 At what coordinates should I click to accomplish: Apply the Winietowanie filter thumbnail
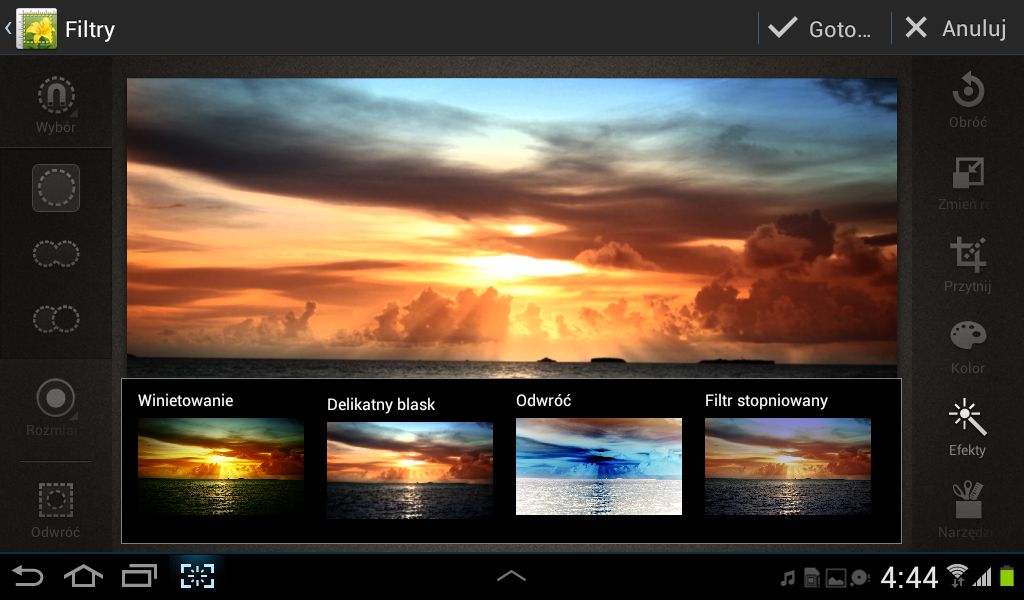click(221, 466)
